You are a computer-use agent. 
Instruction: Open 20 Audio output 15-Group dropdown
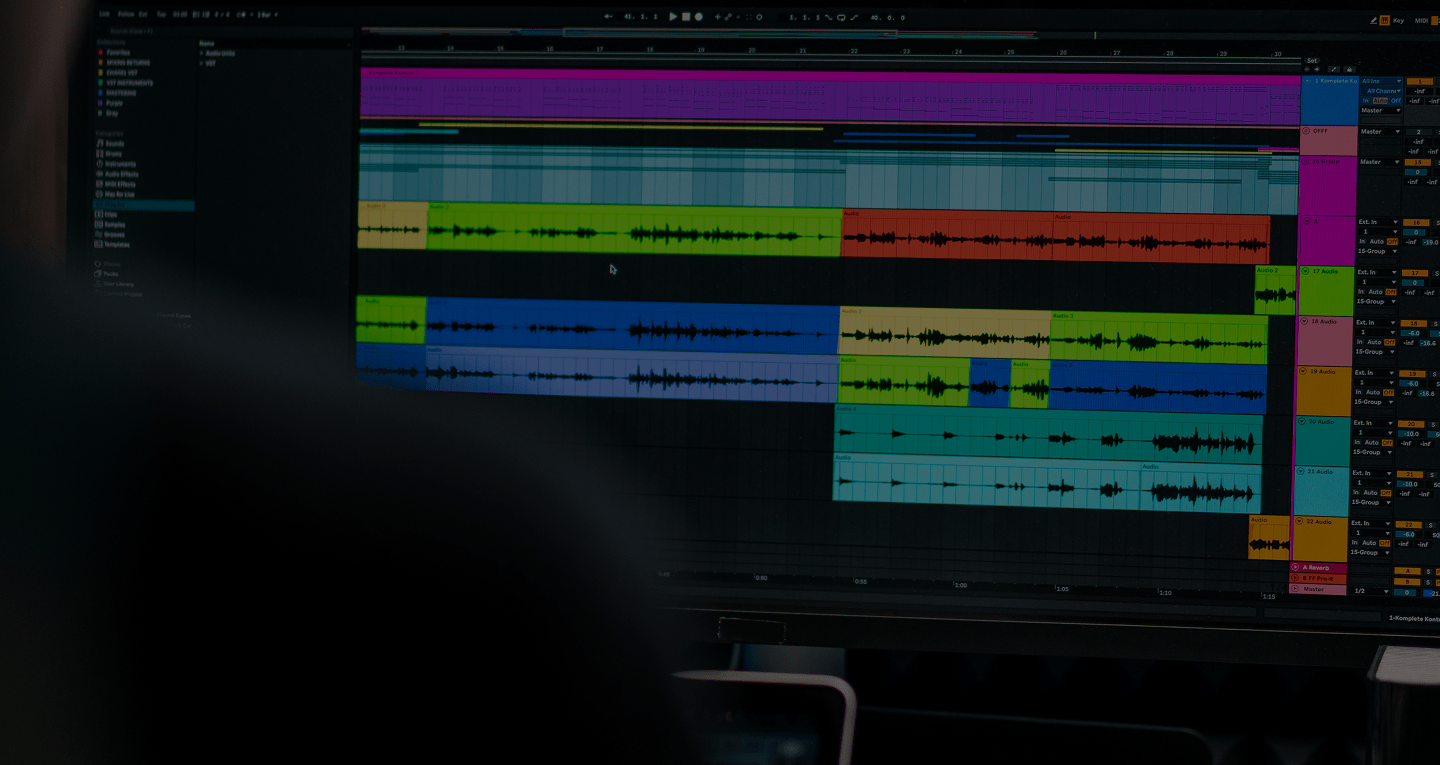(x=1374, y=452)
